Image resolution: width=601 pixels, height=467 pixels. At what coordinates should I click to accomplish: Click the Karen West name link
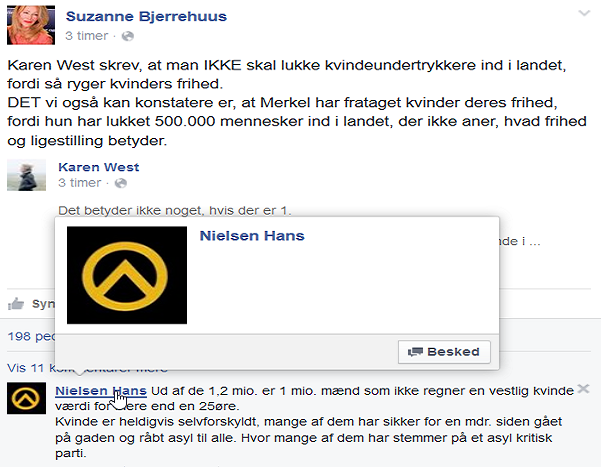tap(99, 167)
